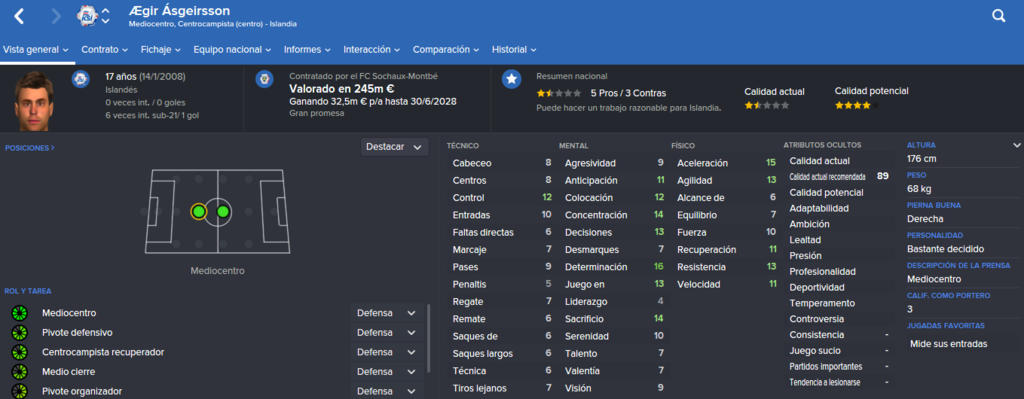Click the Calidad potencial star rating

tap(857, 105)
